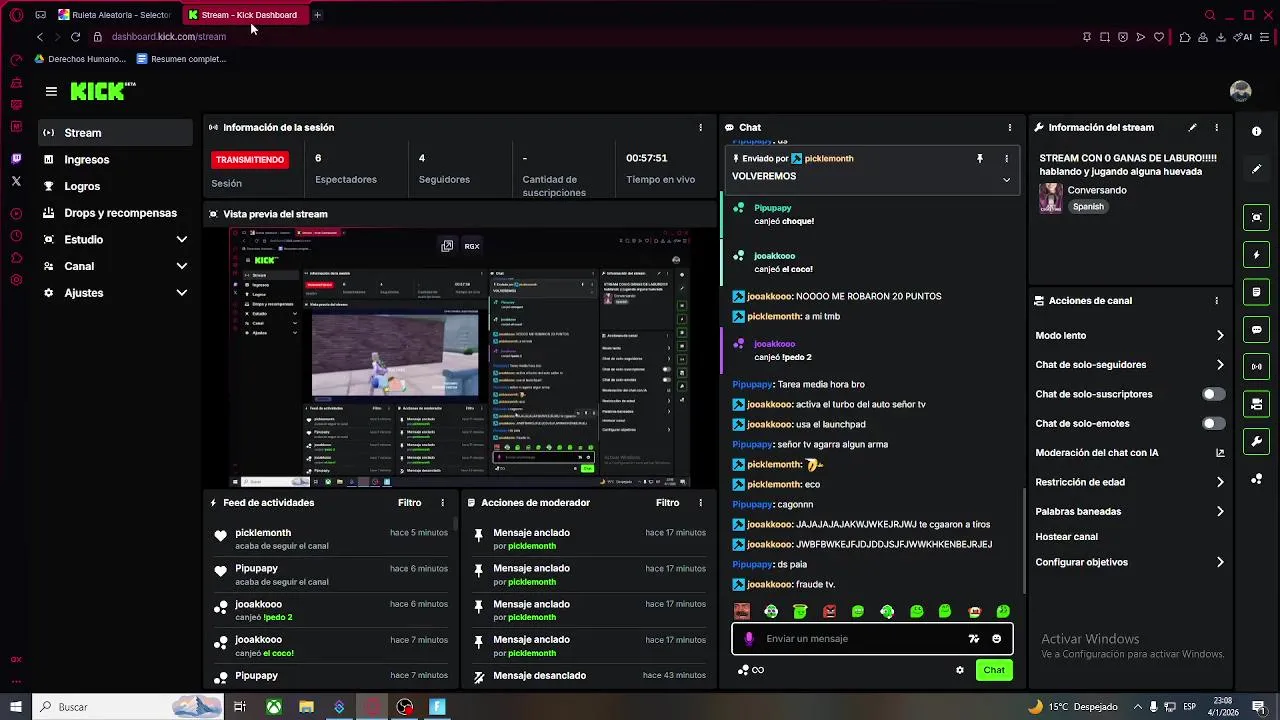The height and width of the screenshot is (720, 1280).
Task: Toggle Chat de solo-emotes switch
Action: pyautogui.click(x=1213, y=423)
